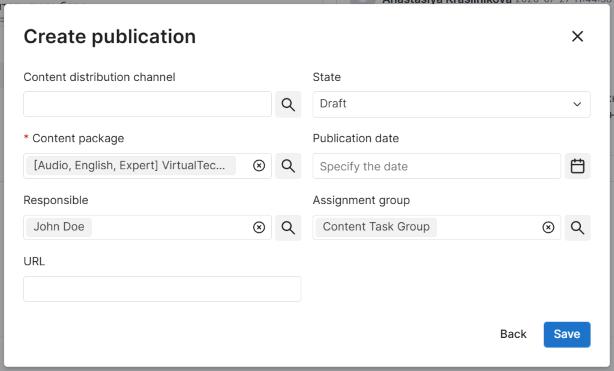Image resolution: width=614 pixels, height=371 pixels.
Task: Go Back from the publication form
Action: [513, 334]
